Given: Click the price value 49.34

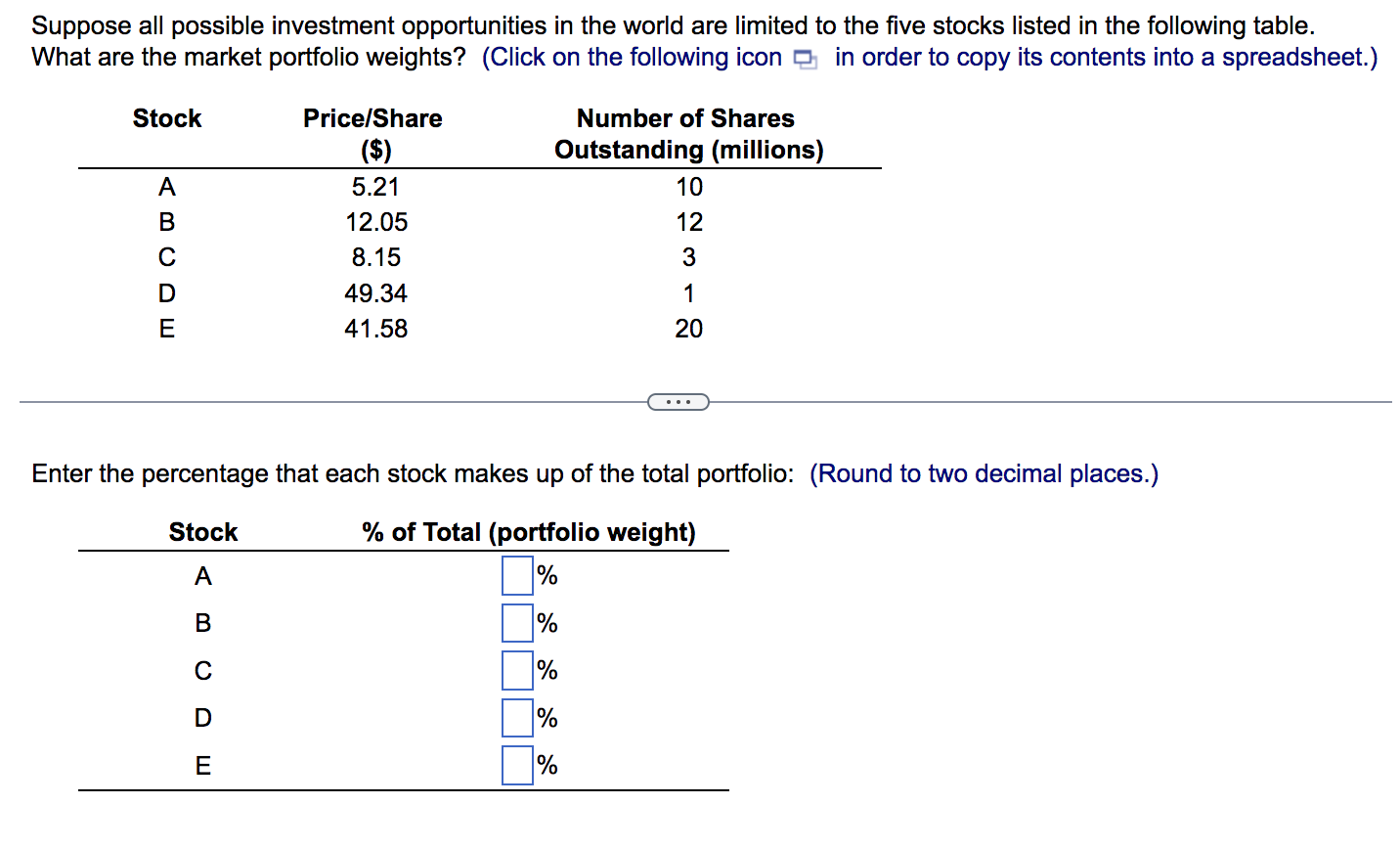Looking at the screenshot, I should (x=375, y=293).
